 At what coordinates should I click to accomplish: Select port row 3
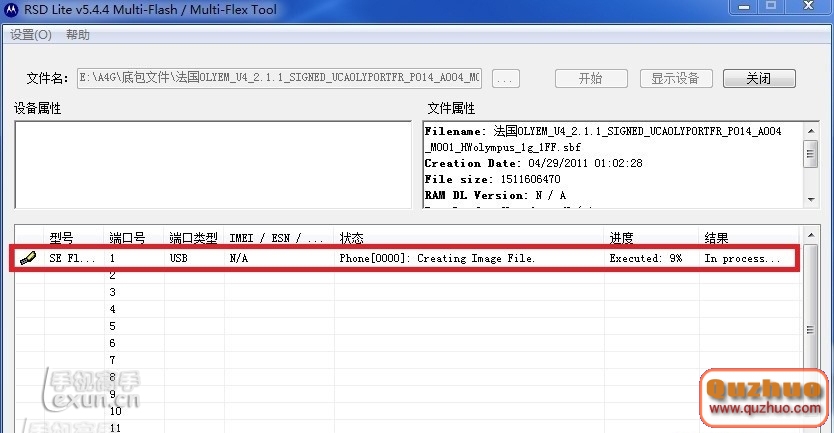pos(112,292)
